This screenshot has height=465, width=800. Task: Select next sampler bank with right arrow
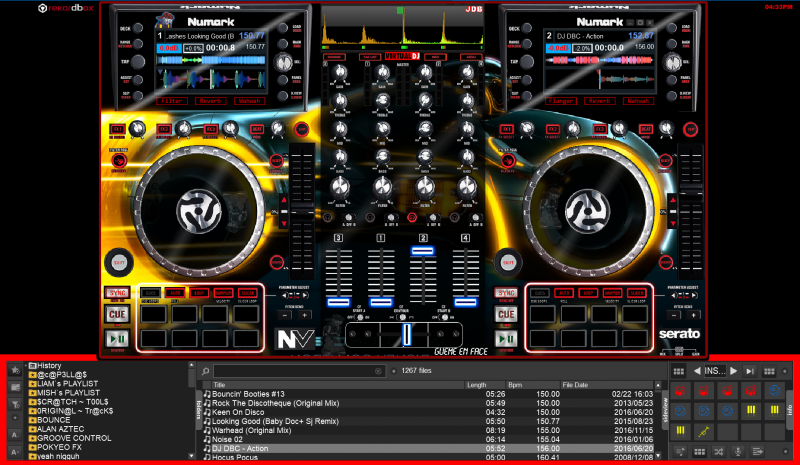pos(733,371)
